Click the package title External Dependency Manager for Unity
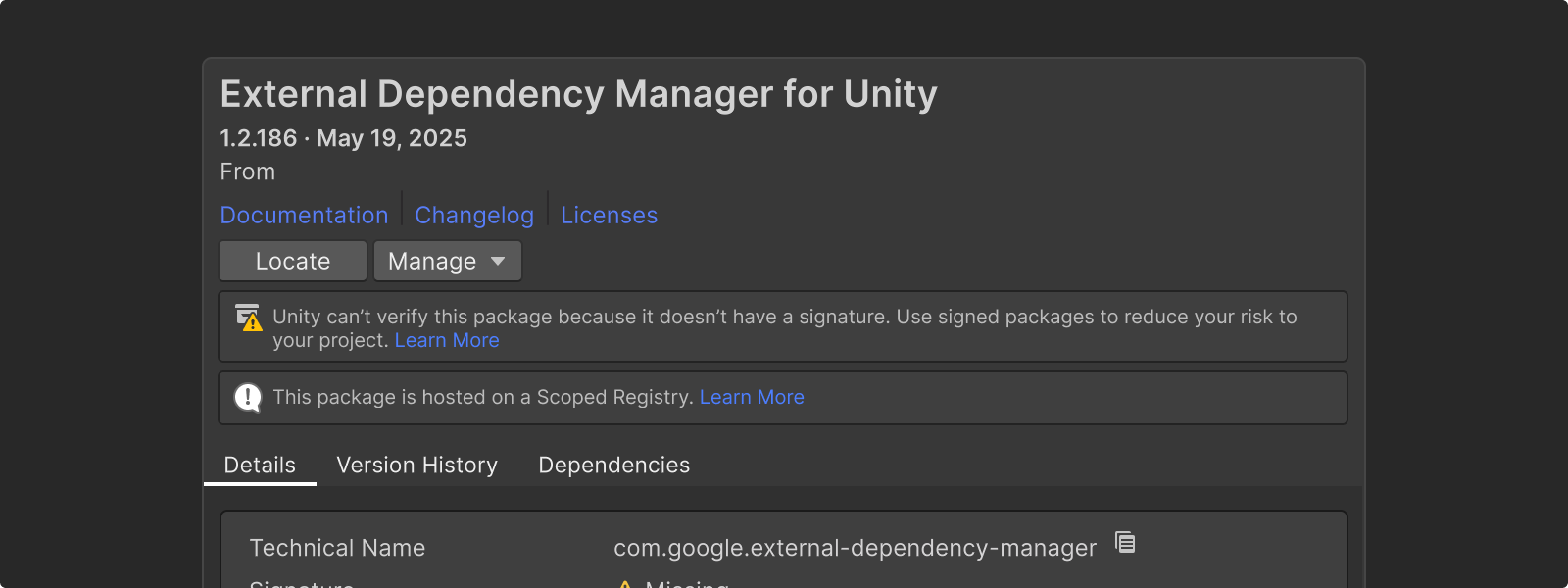Viewport: 1568px width, 588px height. click(578, 94)
